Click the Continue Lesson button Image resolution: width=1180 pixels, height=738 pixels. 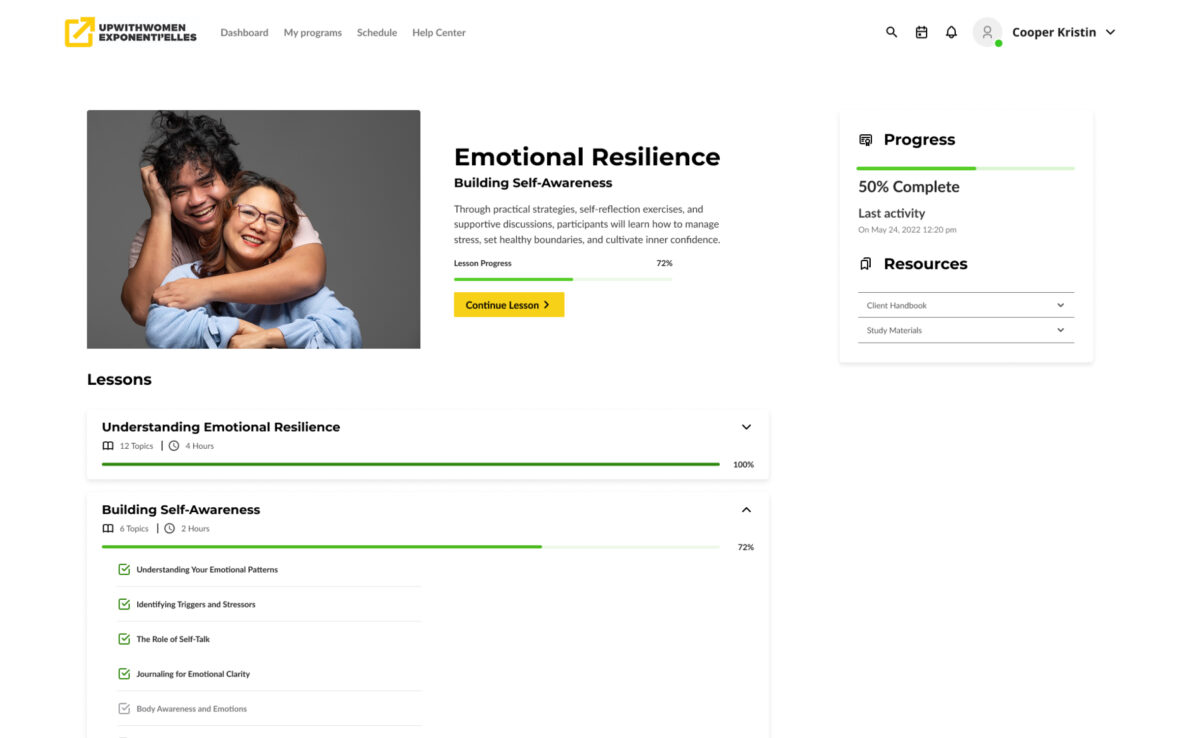509,303
